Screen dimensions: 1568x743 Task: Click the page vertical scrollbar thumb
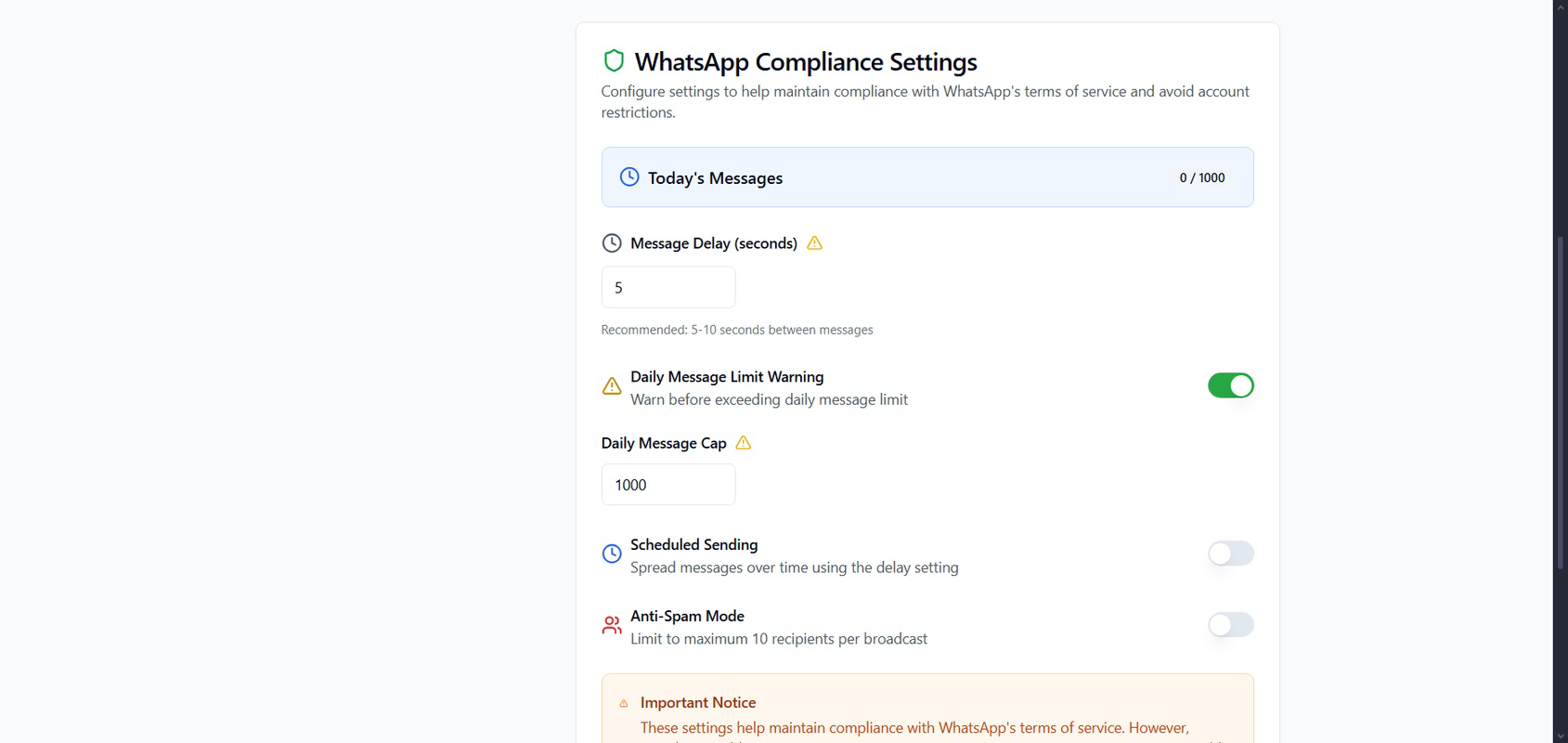1561,404
